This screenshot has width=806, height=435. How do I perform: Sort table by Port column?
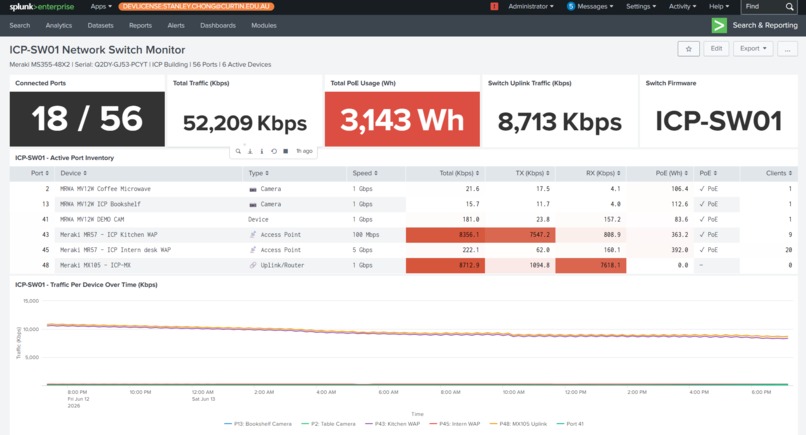pos(40,173)
